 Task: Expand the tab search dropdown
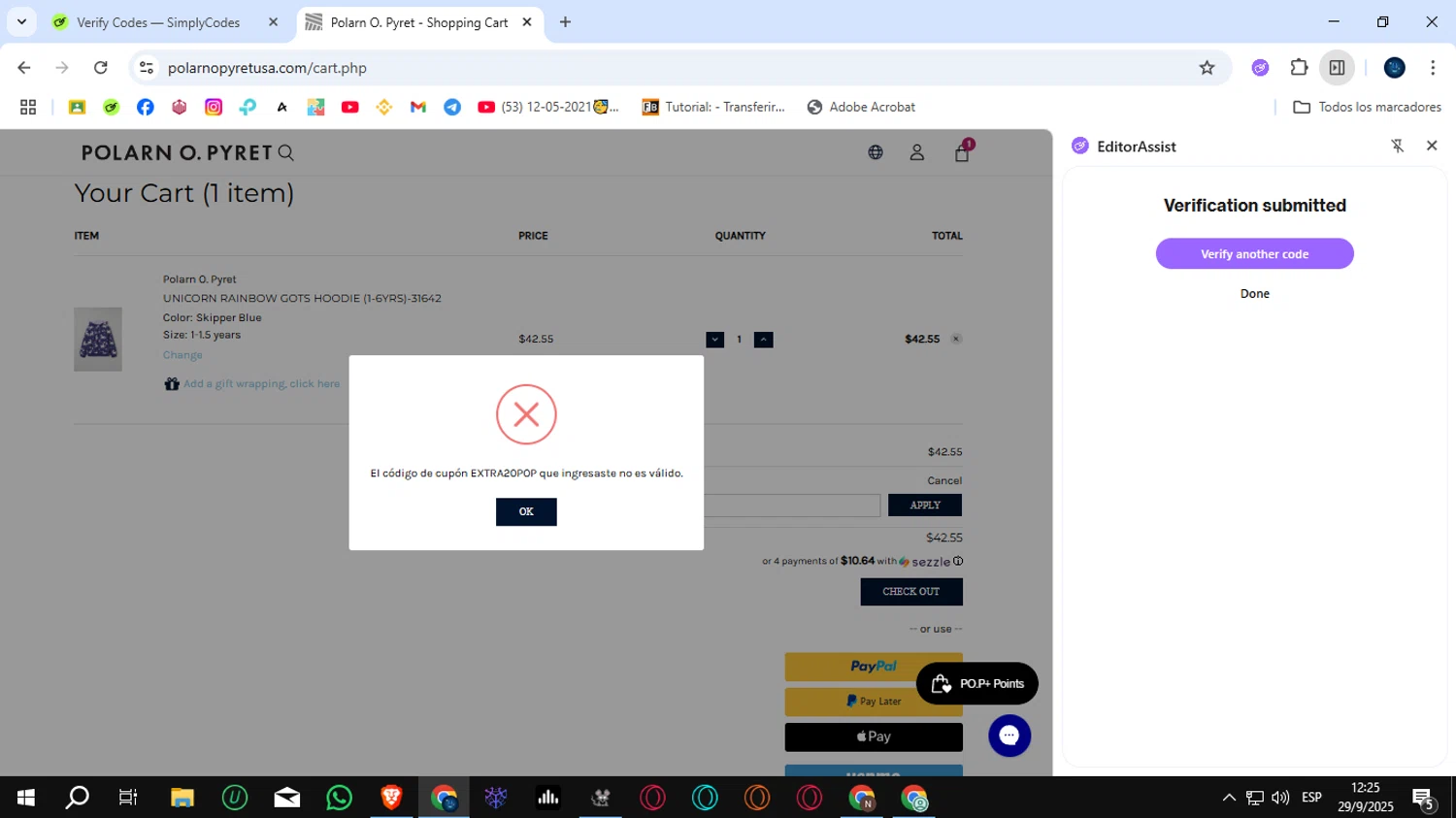[x=21, y=21]
